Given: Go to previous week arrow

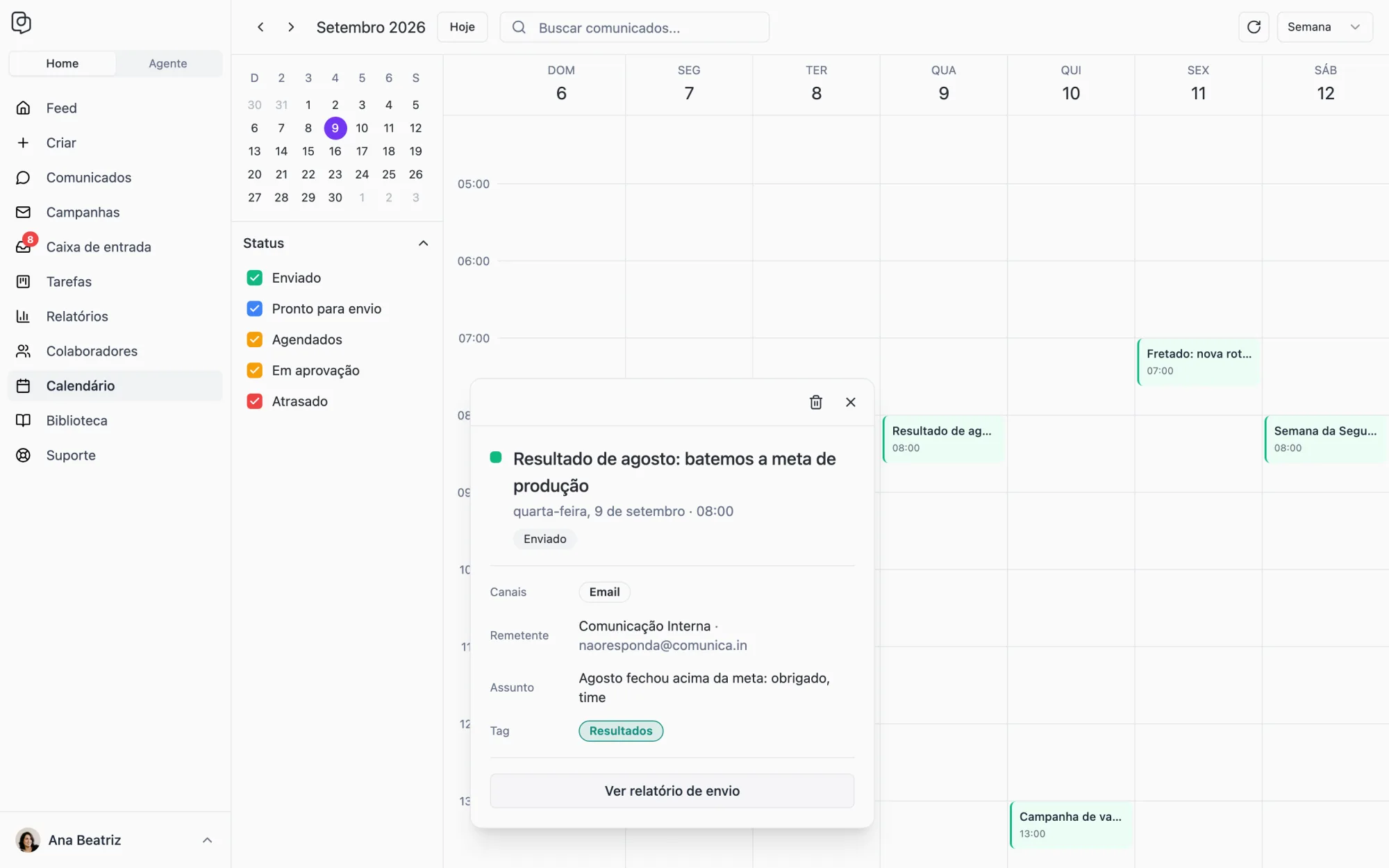Looking at the screenshot, I should pyautogui.click(x=260, y=27).
